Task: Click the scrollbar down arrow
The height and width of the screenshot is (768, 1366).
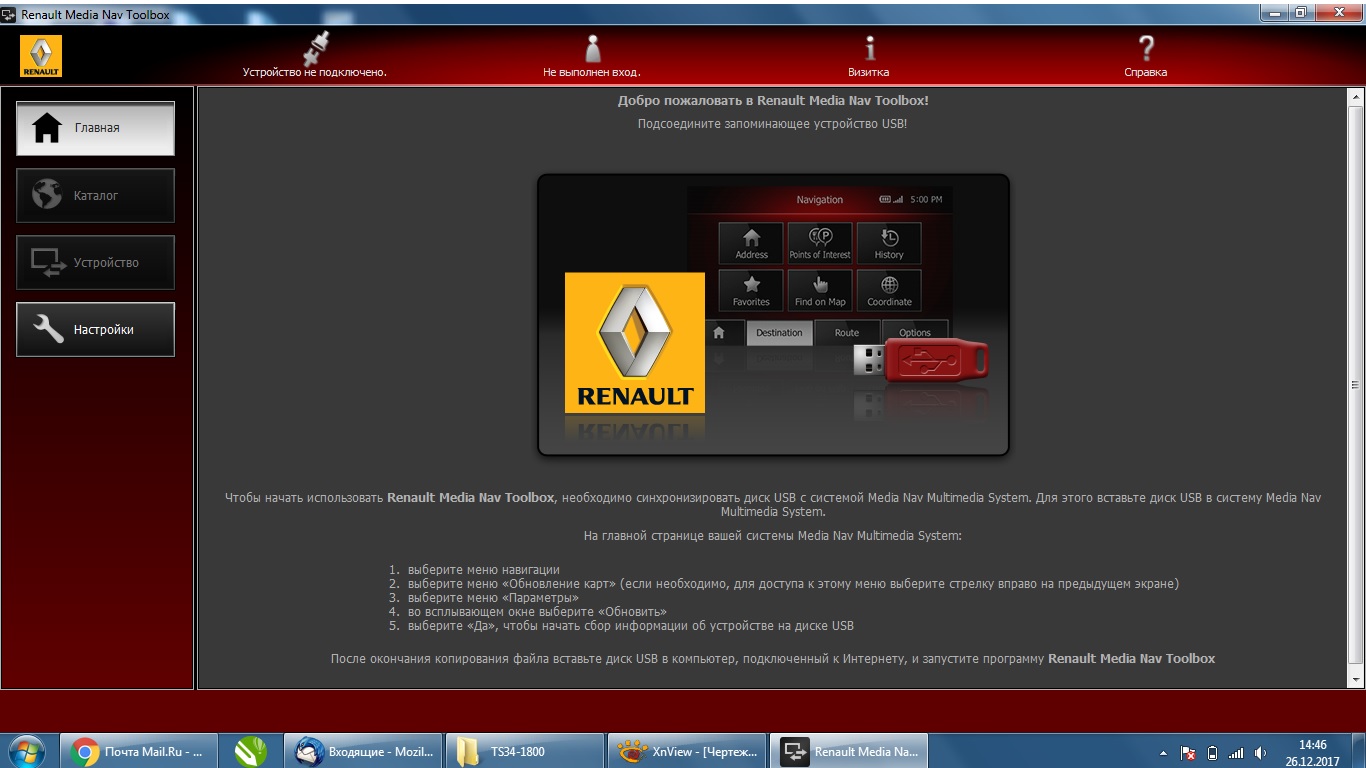Action: tap(1356, 679)
